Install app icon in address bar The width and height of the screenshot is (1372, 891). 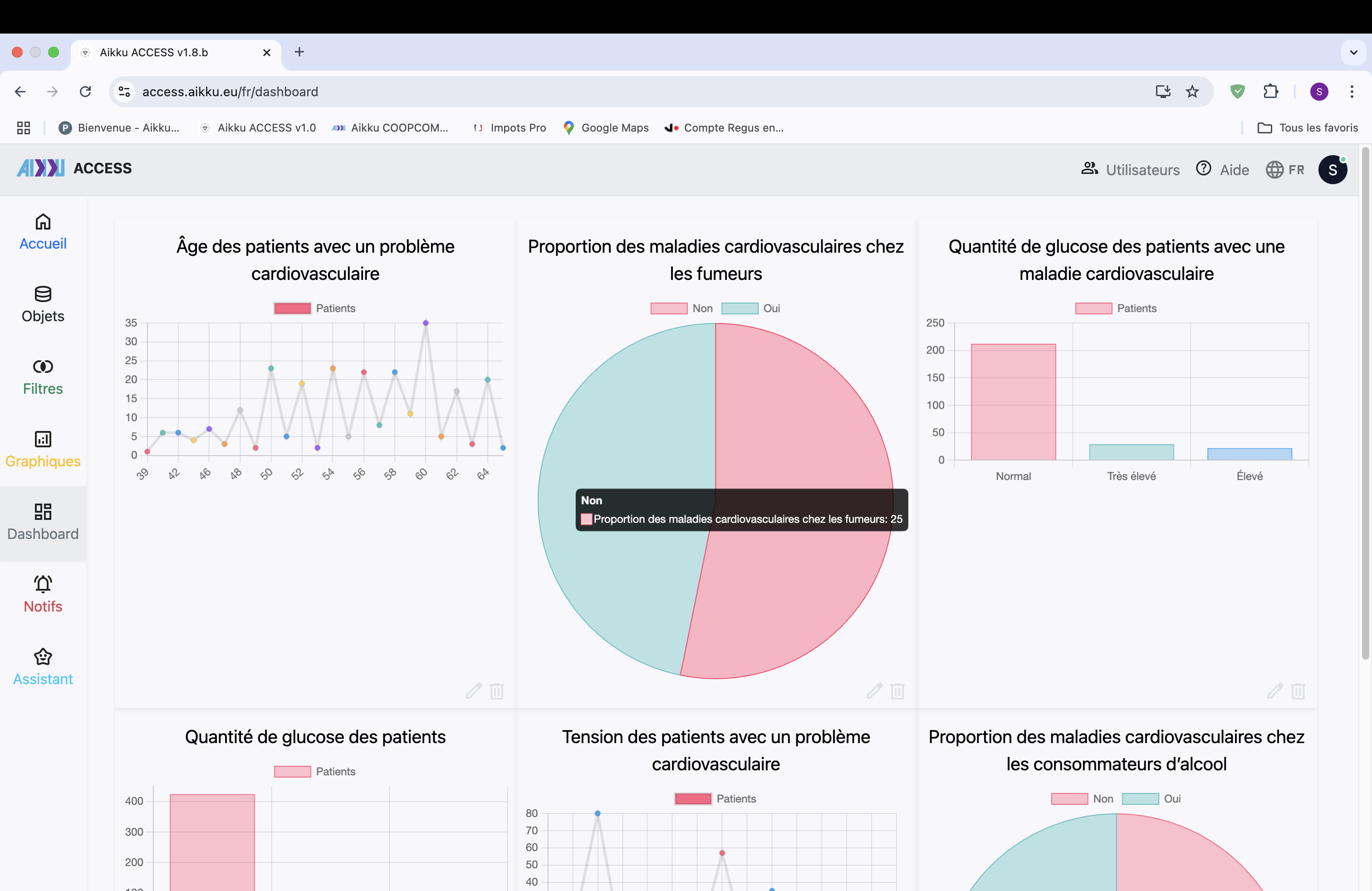[x=1163, y=92]
